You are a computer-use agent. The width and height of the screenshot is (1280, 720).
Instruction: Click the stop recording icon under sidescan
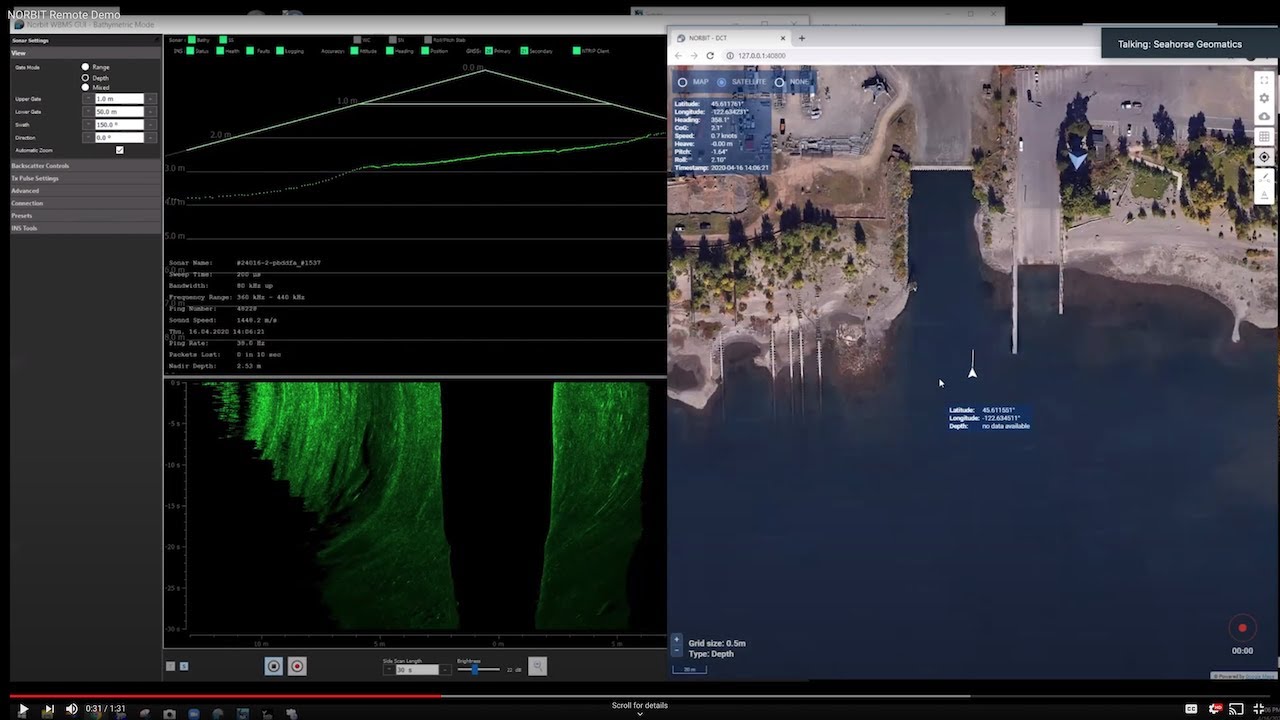tap(273, 666)
